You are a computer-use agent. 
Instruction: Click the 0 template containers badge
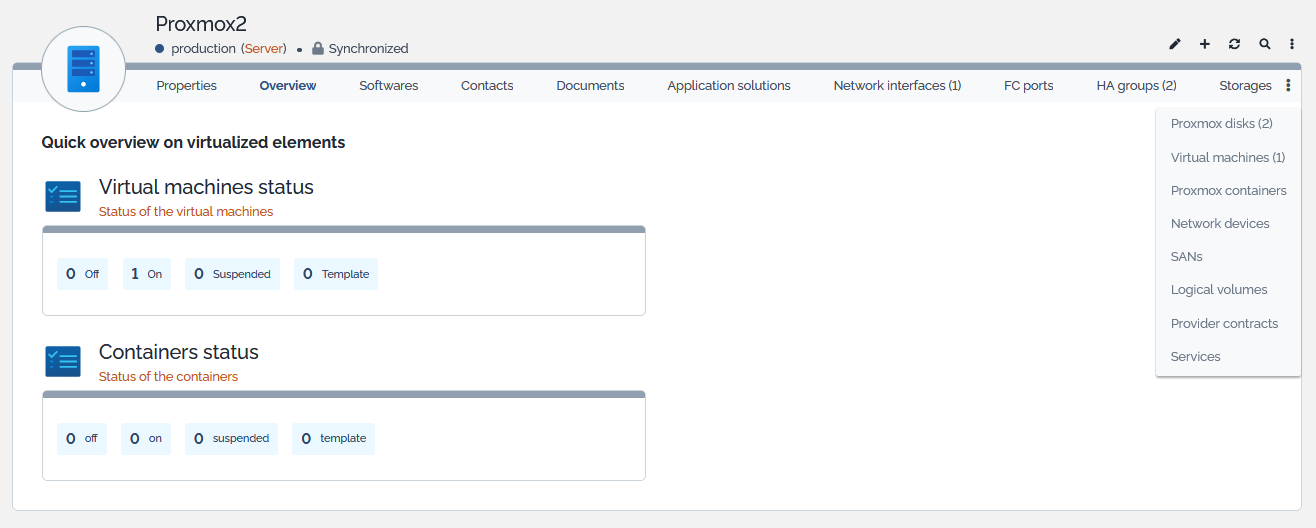[x=334, y=439]
